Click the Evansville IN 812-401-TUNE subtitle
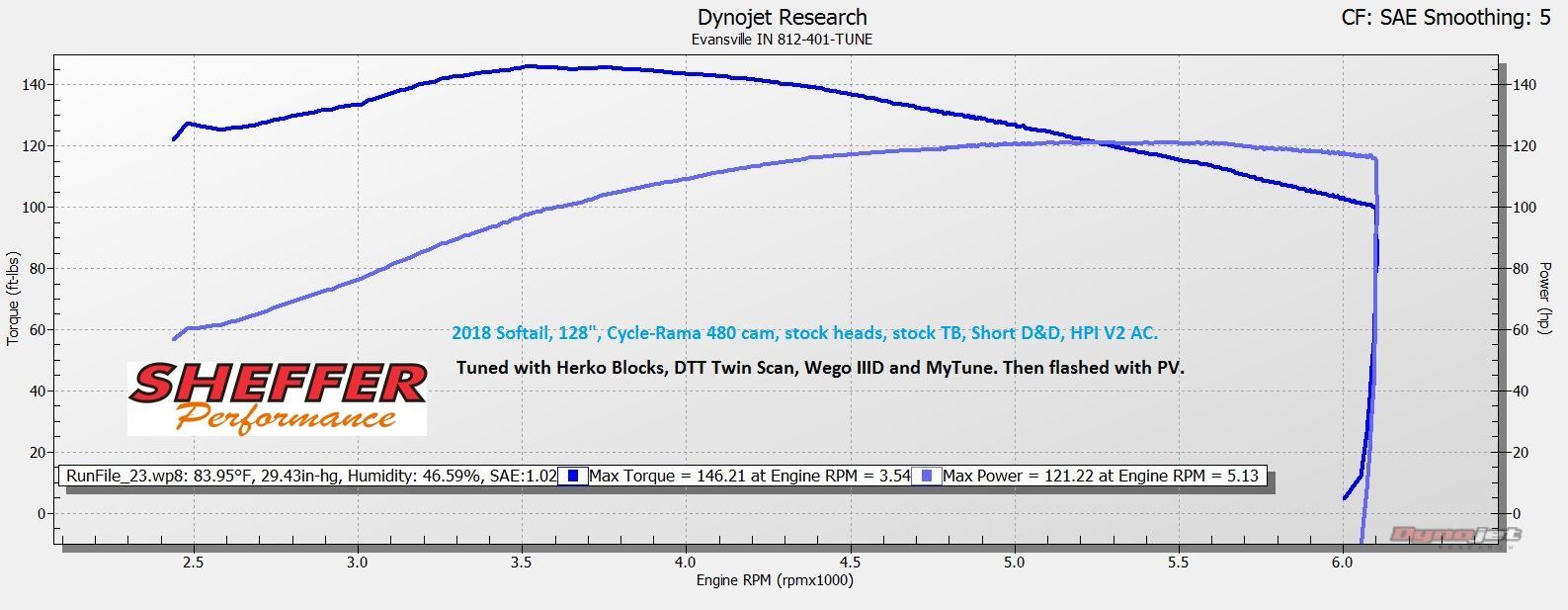Screen dimensions: 1568x610 tap(782, 40)
